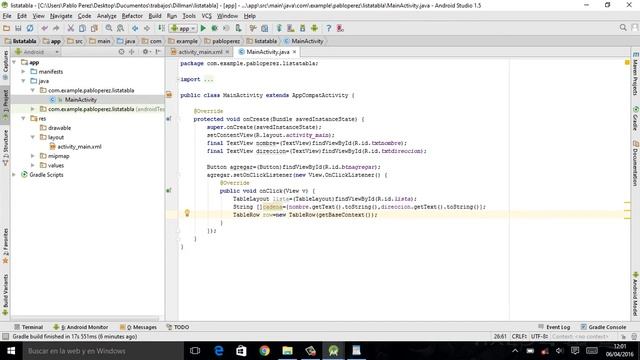Click the Cut scissors icon
The height and width of the screenshot is (360, 640).
tap(71, 28)
